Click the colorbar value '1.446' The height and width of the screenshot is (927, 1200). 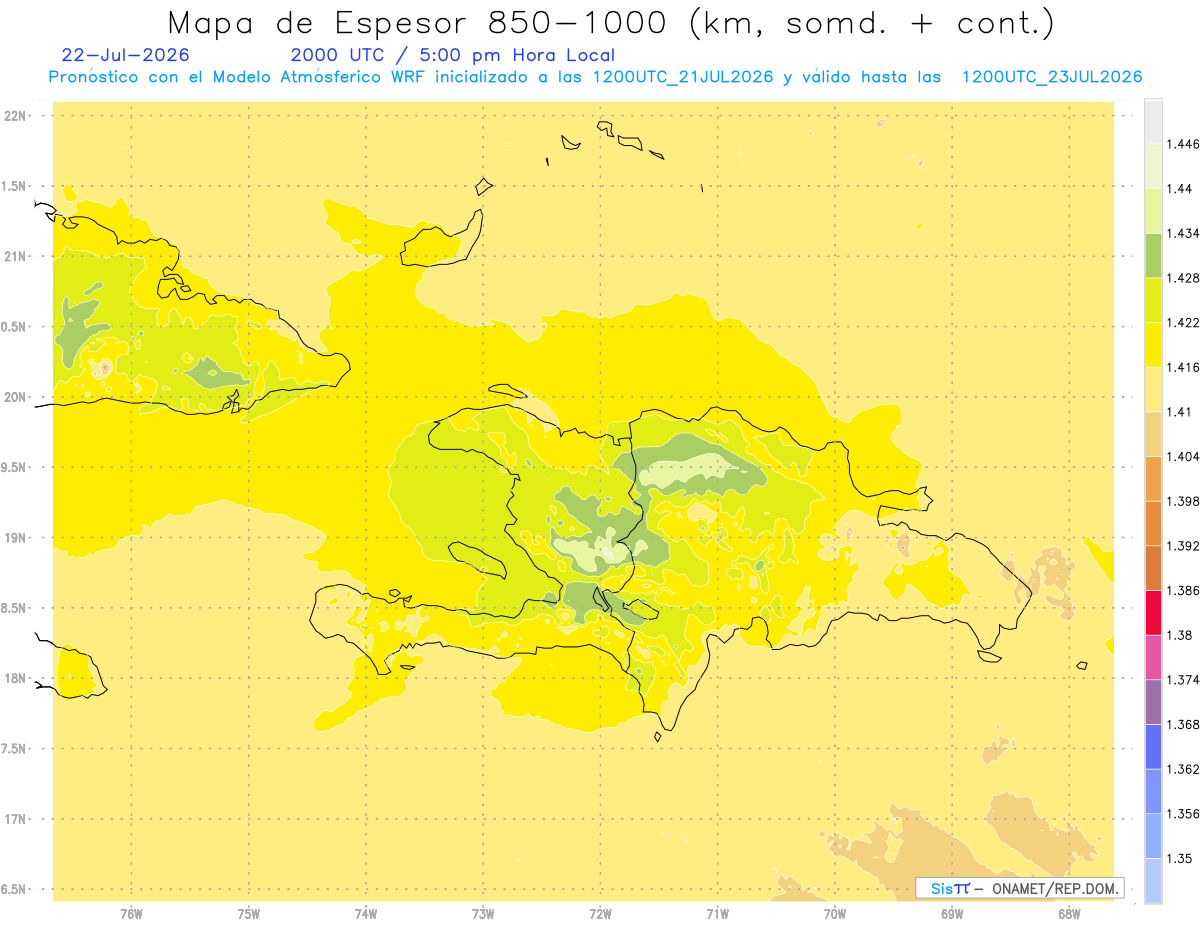1183,144
